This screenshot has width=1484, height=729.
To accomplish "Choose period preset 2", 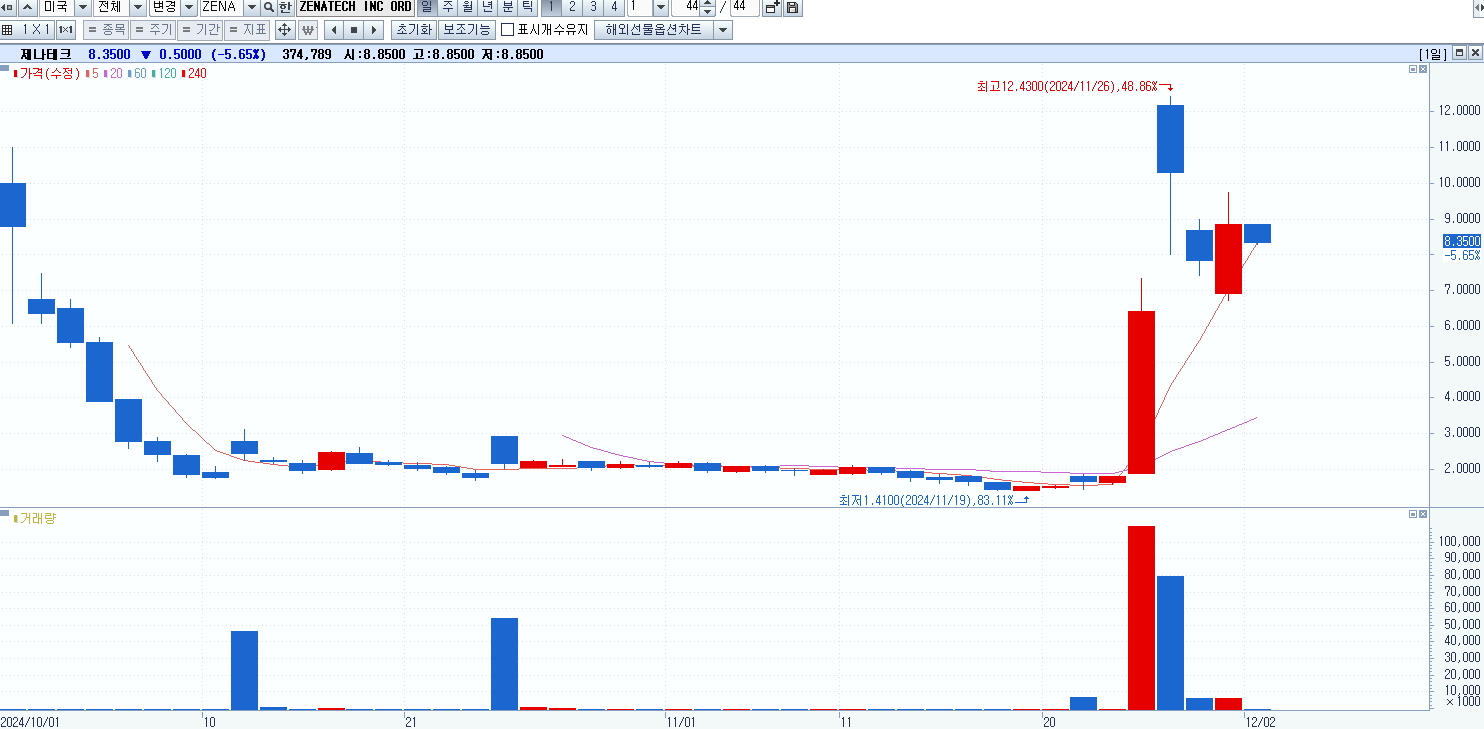I will click(572, 7).
